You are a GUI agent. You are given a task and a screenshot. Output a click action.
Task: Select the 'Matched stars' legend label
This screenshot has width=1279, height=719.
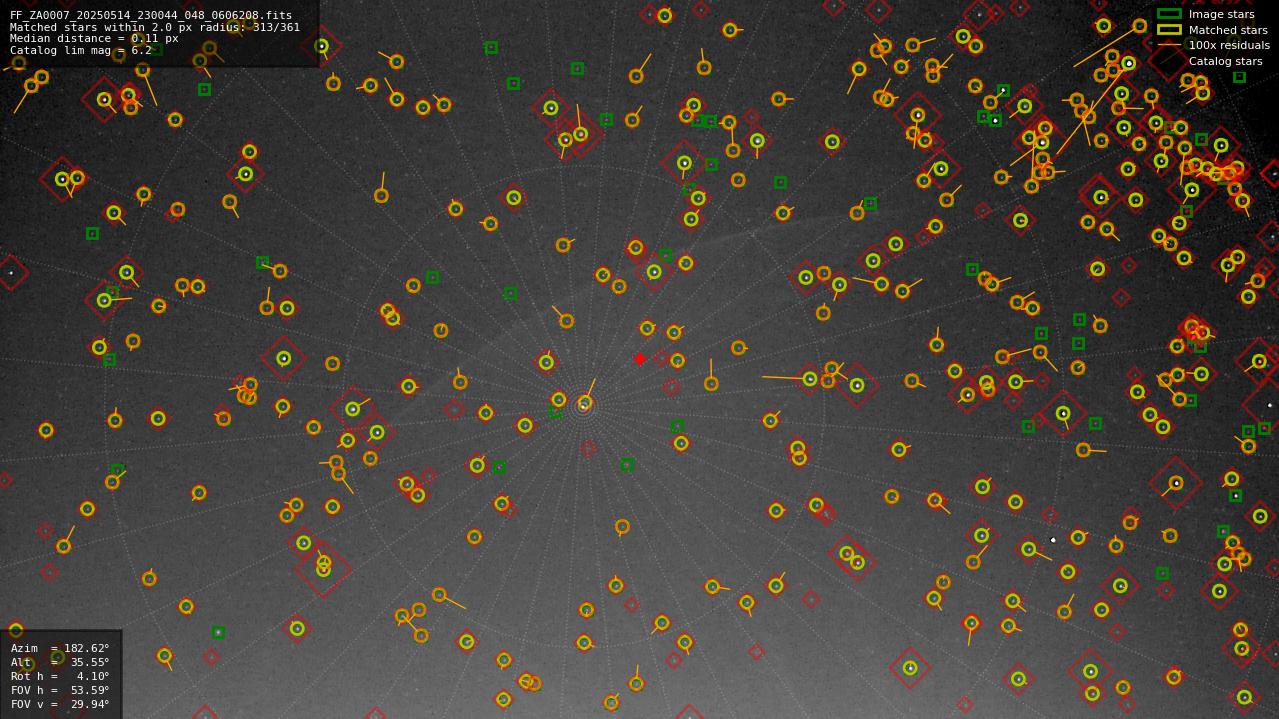[x=1228, y=30]
